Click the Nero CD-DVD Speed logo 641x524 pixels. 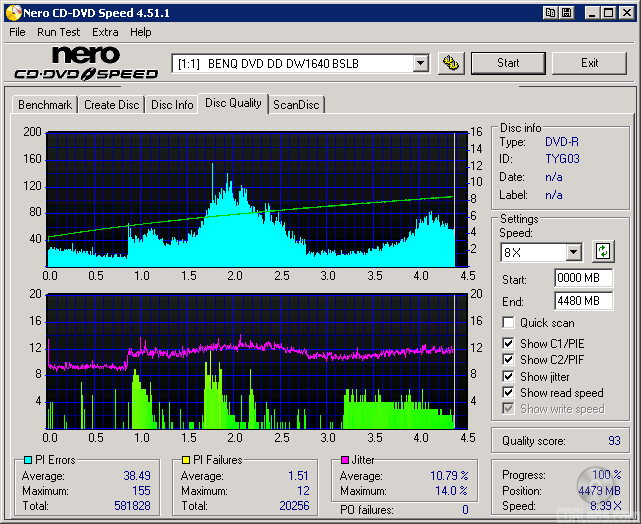click(86, 63)
